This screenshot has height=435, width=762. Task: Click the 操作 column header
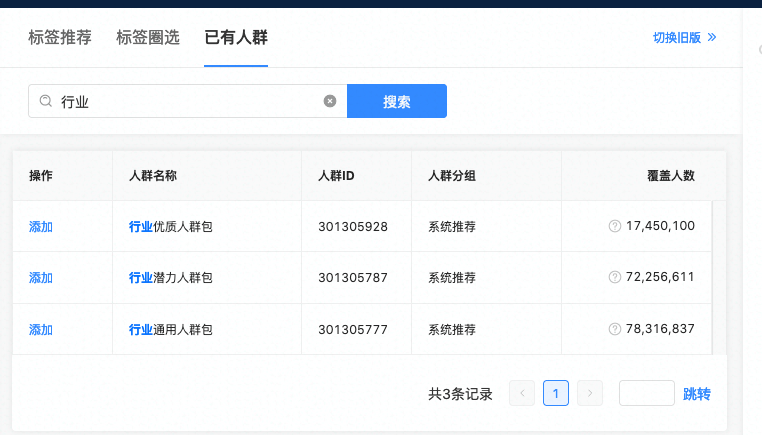[x=41, y=175]
